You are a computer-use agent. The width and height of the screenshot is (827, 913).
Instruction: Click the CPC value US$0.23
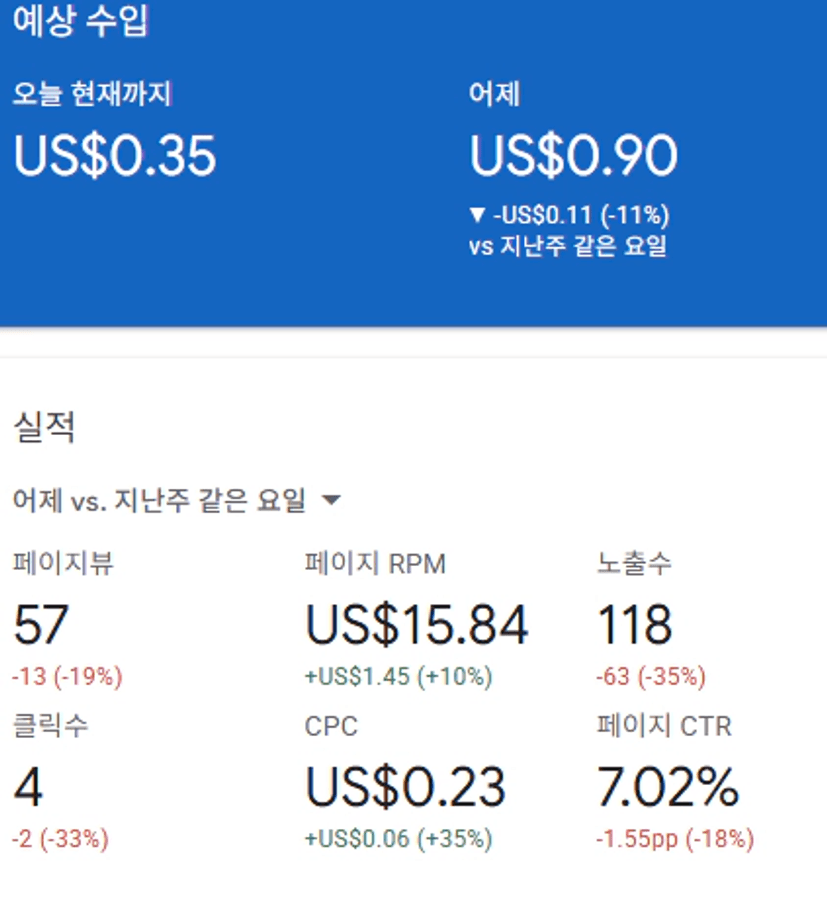tap(405, 788)
